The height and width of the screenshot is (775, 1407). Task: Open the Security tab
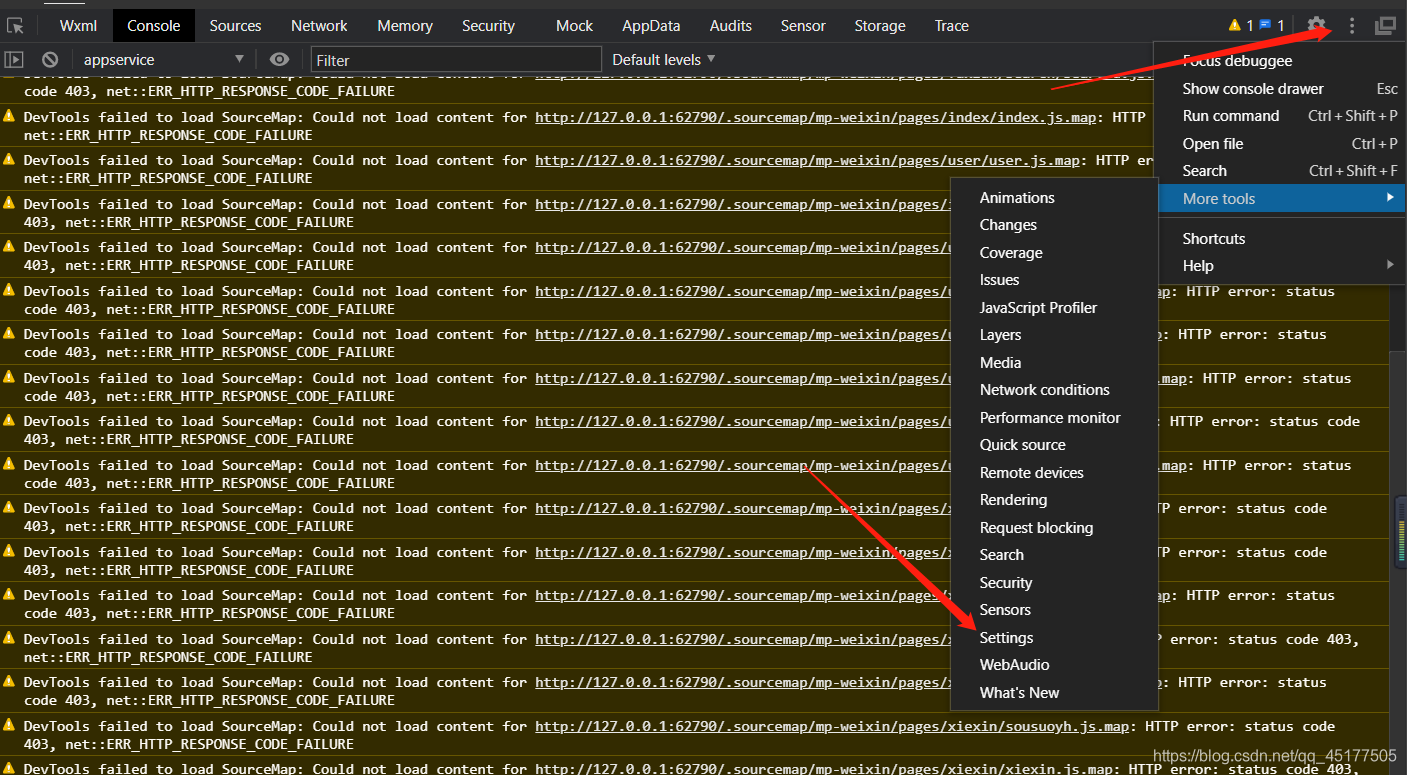(x=488, y=26)
